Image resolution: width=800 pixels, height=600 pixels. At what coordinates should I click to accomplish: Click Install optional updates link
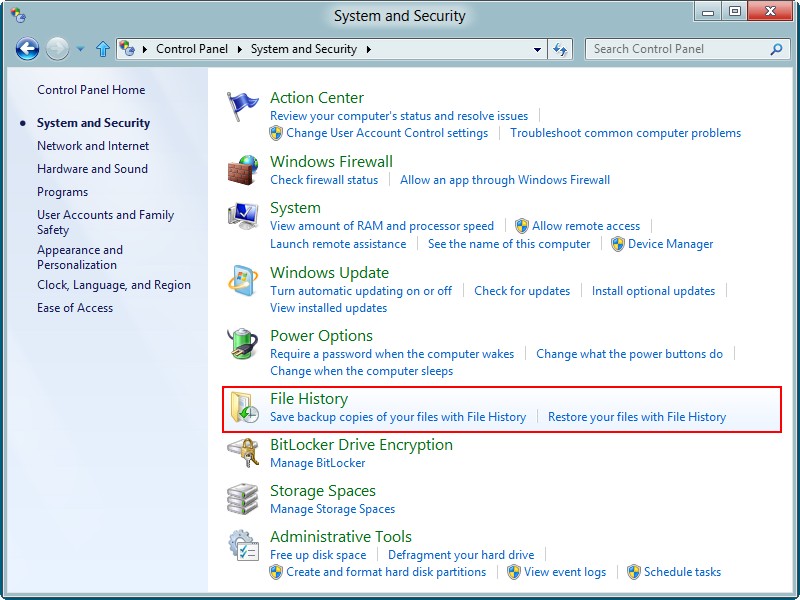coord(653,291)
